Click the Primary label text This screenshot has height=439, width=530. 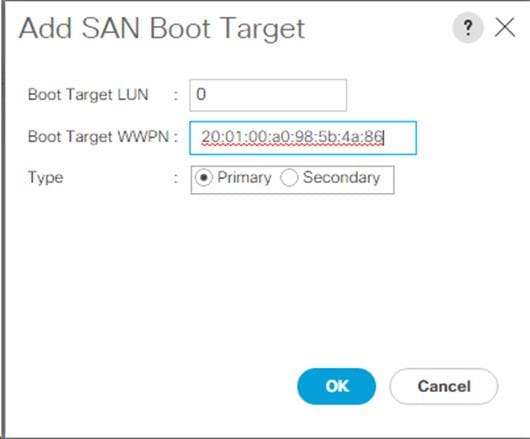[244, 178]
